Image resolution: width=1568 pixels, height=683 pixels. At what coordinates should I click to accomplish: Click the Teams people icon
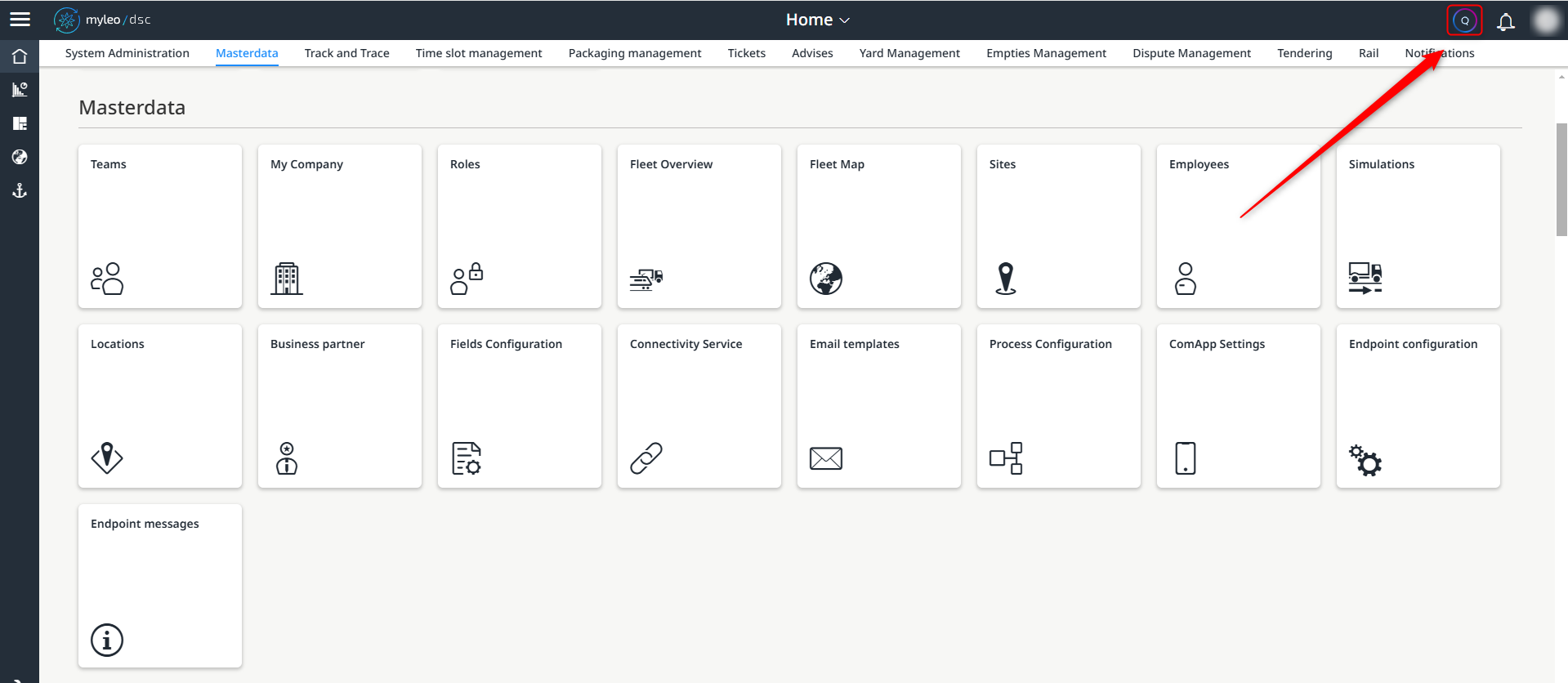(107, 279)
